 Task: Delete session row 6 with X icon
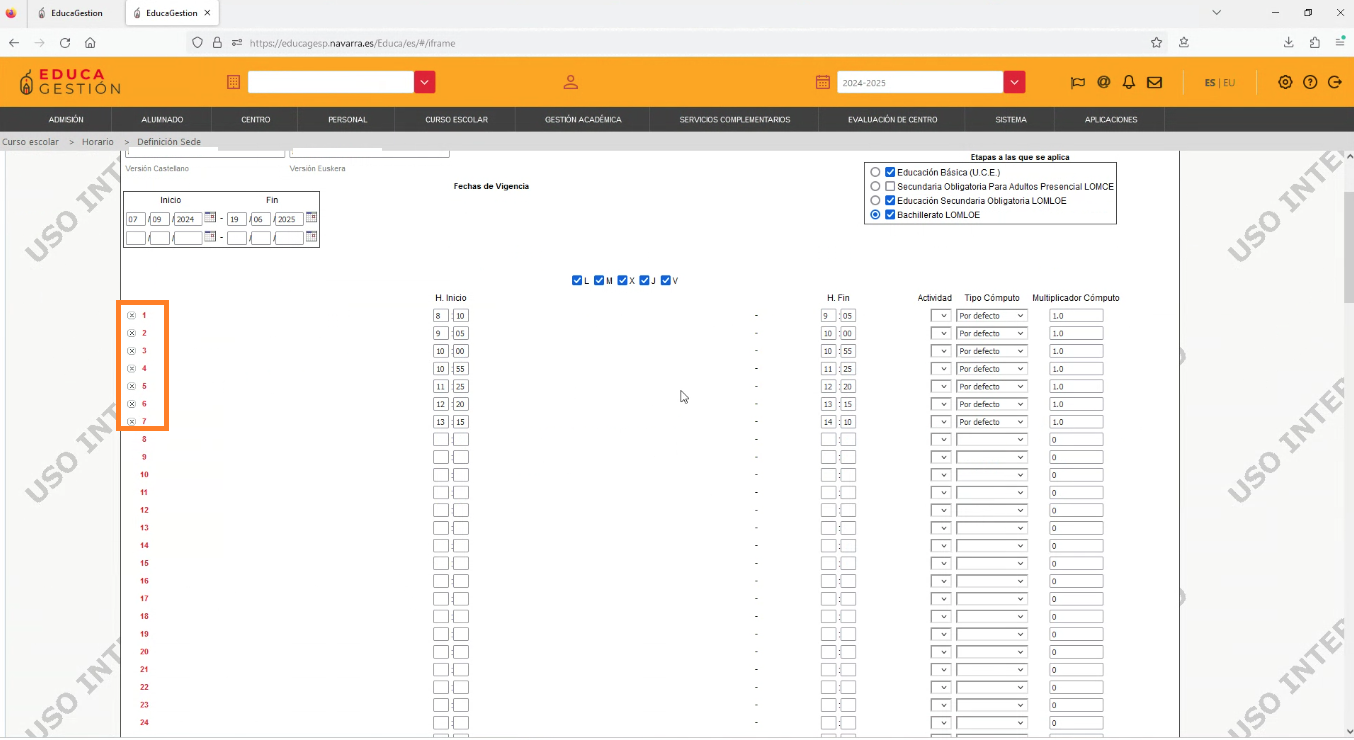coord(131,404)
